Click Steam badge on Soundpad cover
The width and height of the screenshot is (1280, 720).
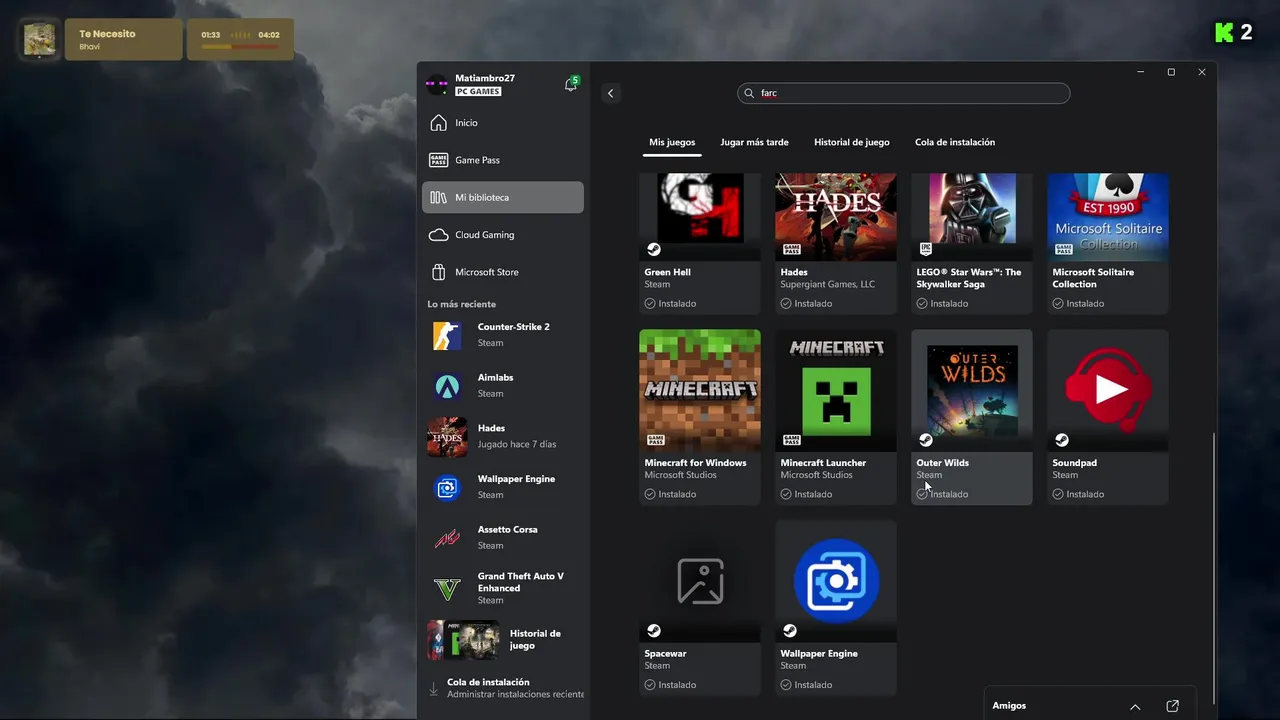1062,440
